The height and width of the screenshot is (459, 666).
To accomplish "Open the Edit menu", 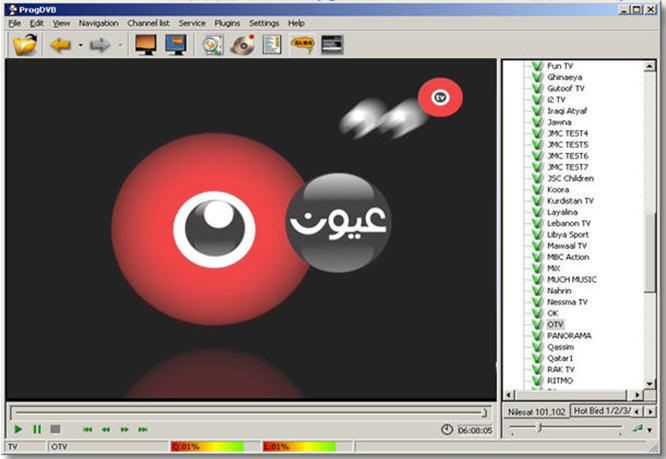I will click(x=37, y=23).
